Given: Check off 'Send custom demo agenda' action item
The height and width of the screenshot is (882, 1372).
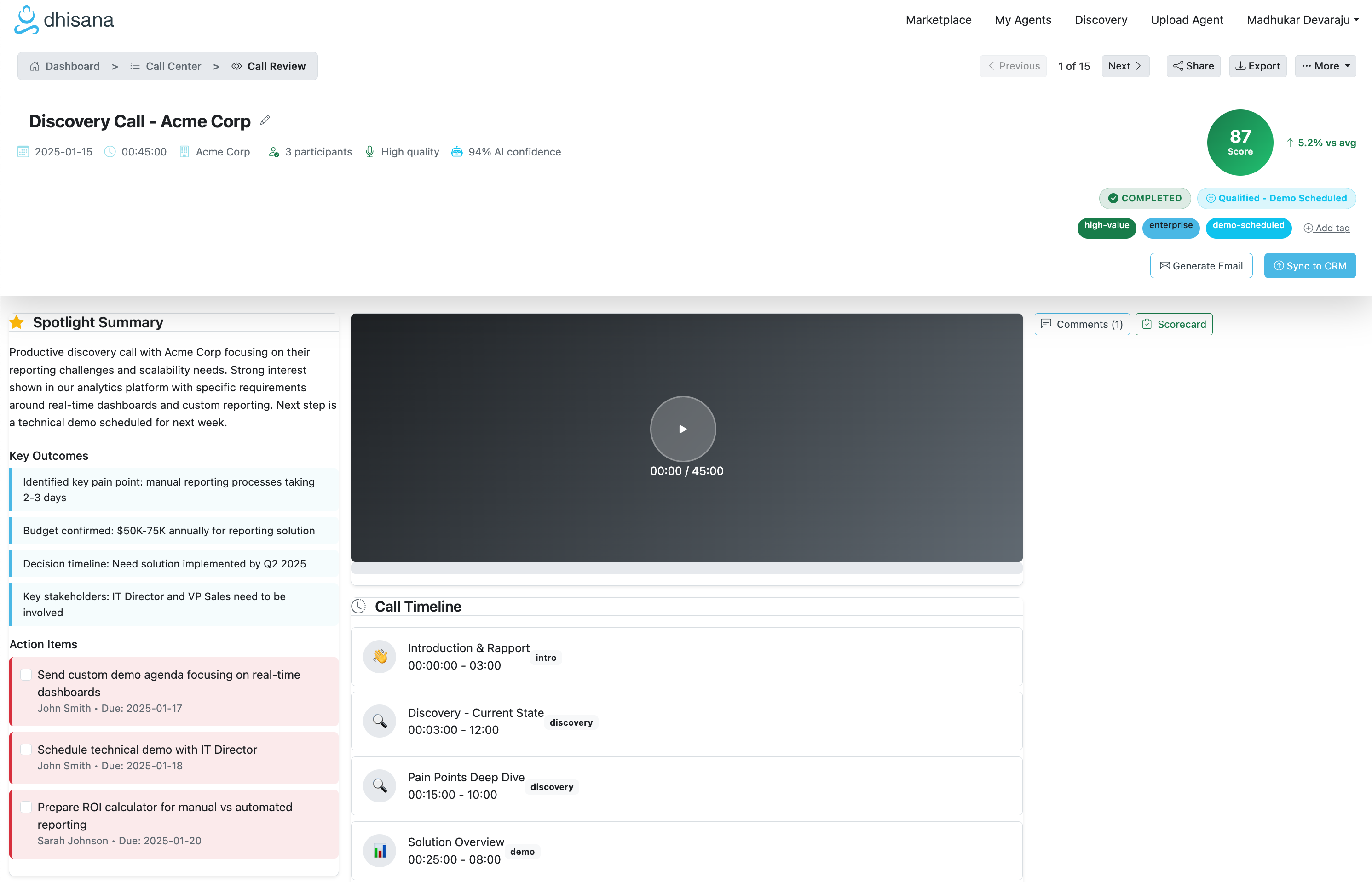Looking at the screenshot, I should point(26,675).
